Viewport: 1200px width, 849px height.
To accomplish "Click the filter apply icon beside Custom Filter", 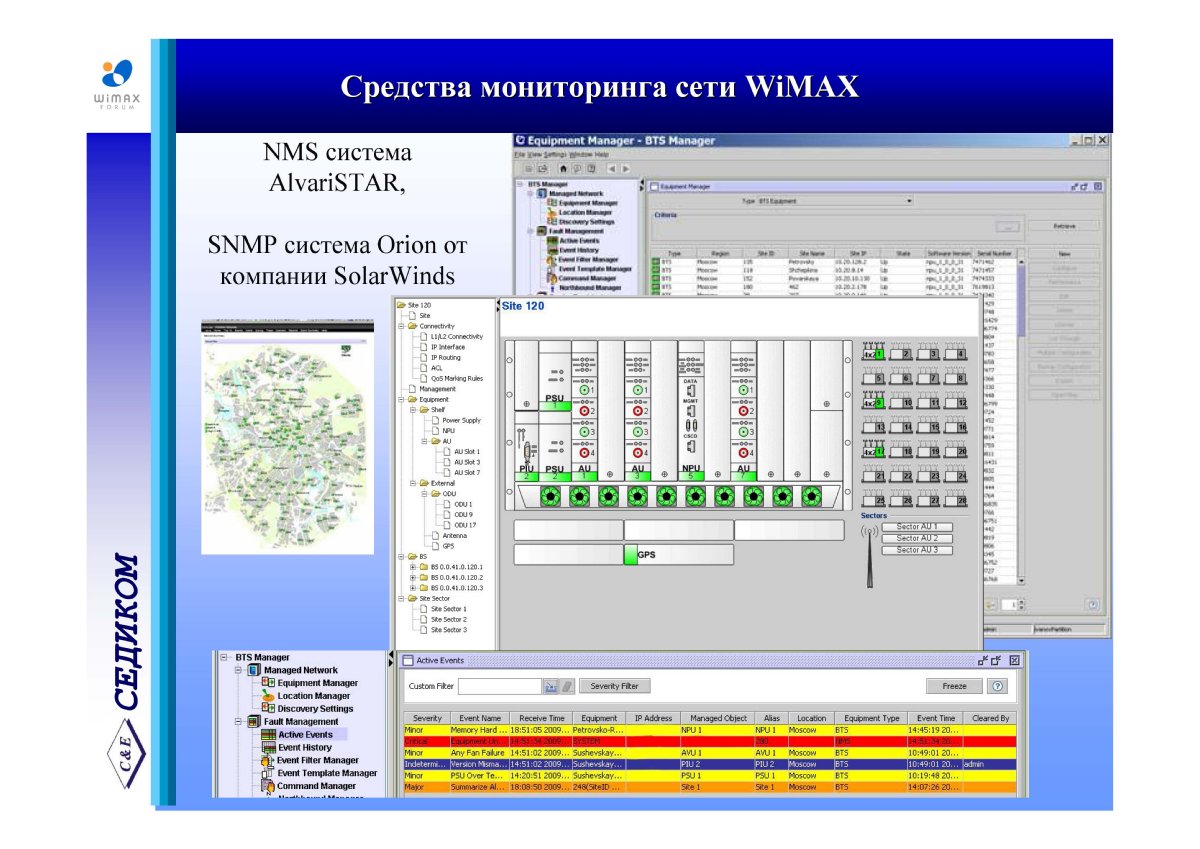I will coord(550,686).
